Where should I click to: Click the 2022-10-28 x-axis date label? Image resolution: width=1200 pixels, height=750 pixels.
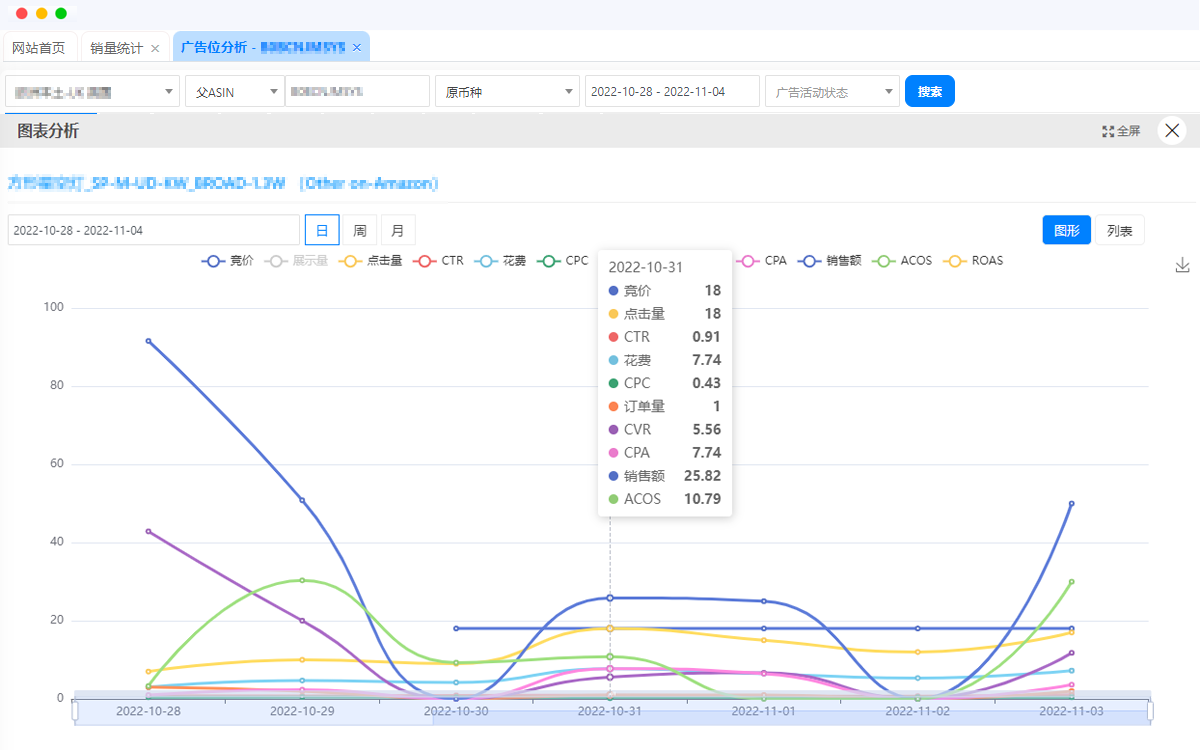coord(148,711)
